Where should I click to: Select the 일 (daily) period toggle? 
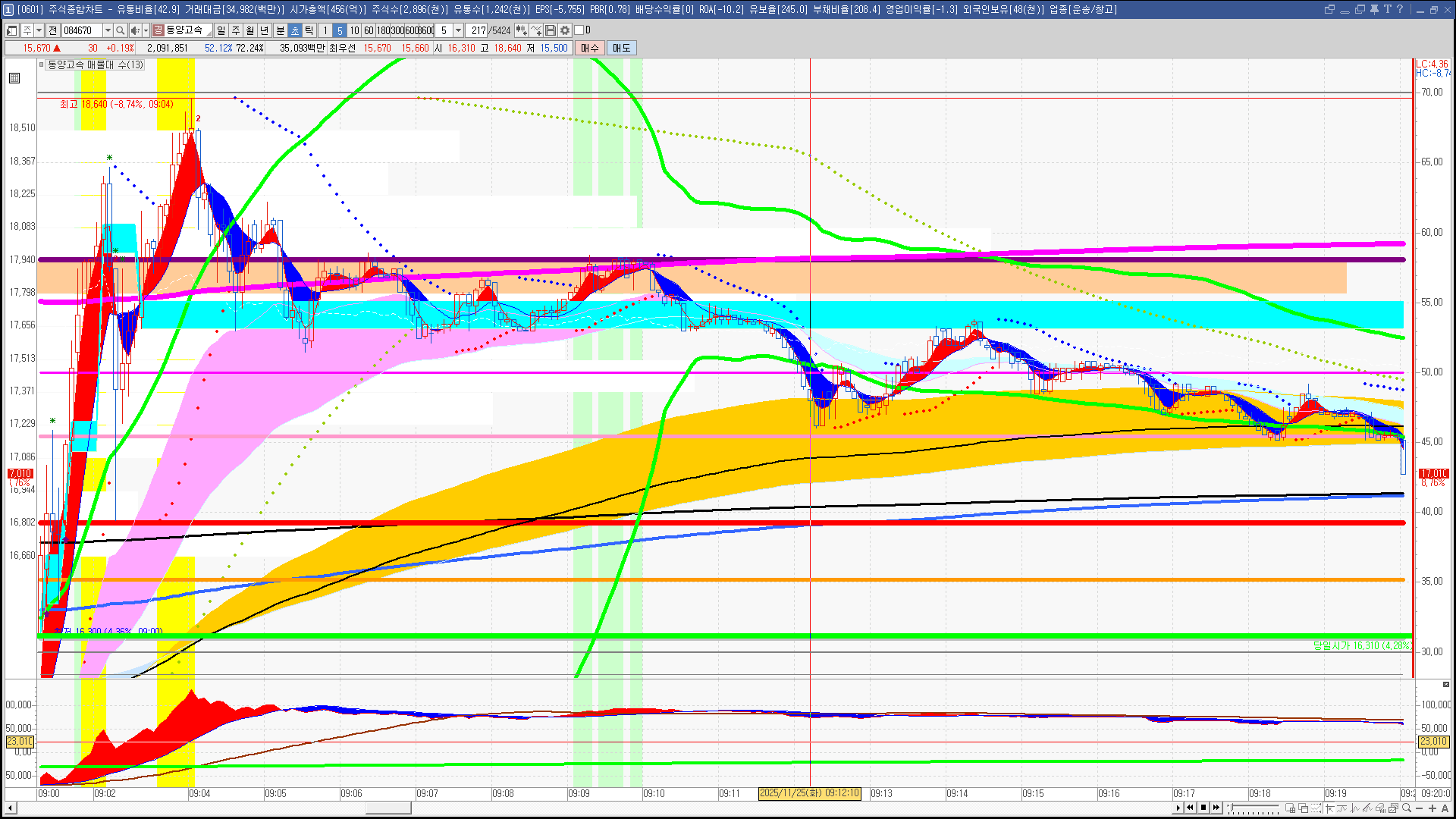coord(221,30)
